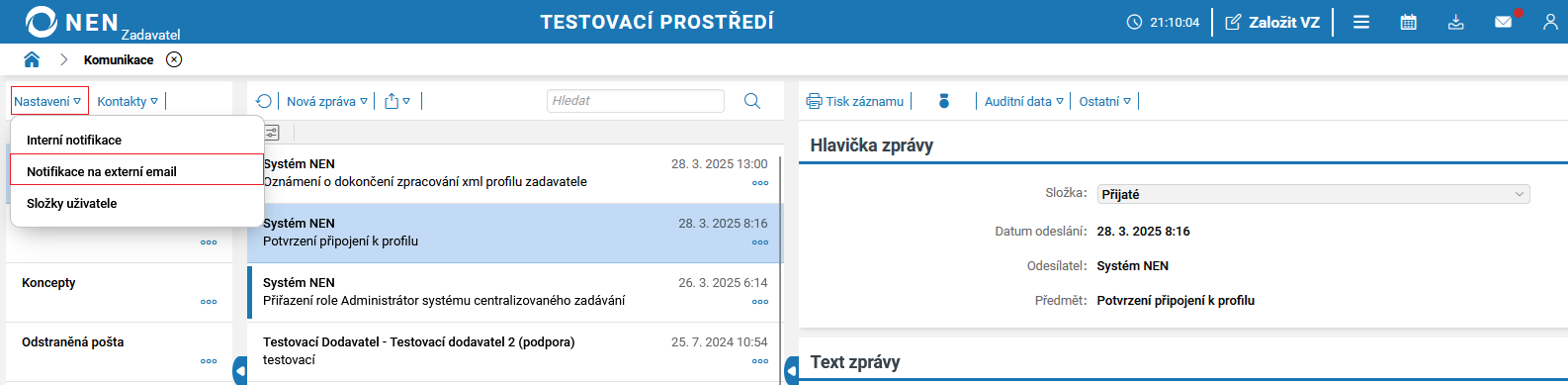This screenshot has width=1568, height=385.
Task: Select message Potvrzení připojení k profilu
Action: click(x=514, y=233)
